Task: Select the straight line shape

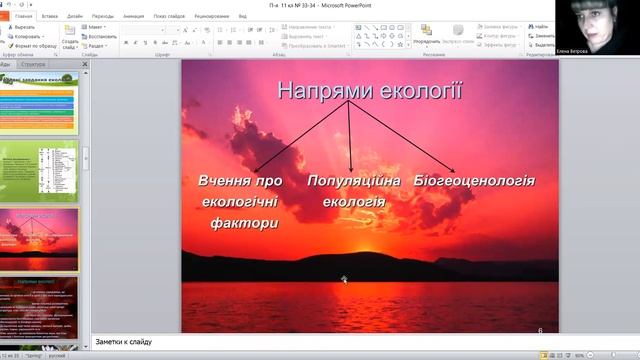Action: [367, 28]
